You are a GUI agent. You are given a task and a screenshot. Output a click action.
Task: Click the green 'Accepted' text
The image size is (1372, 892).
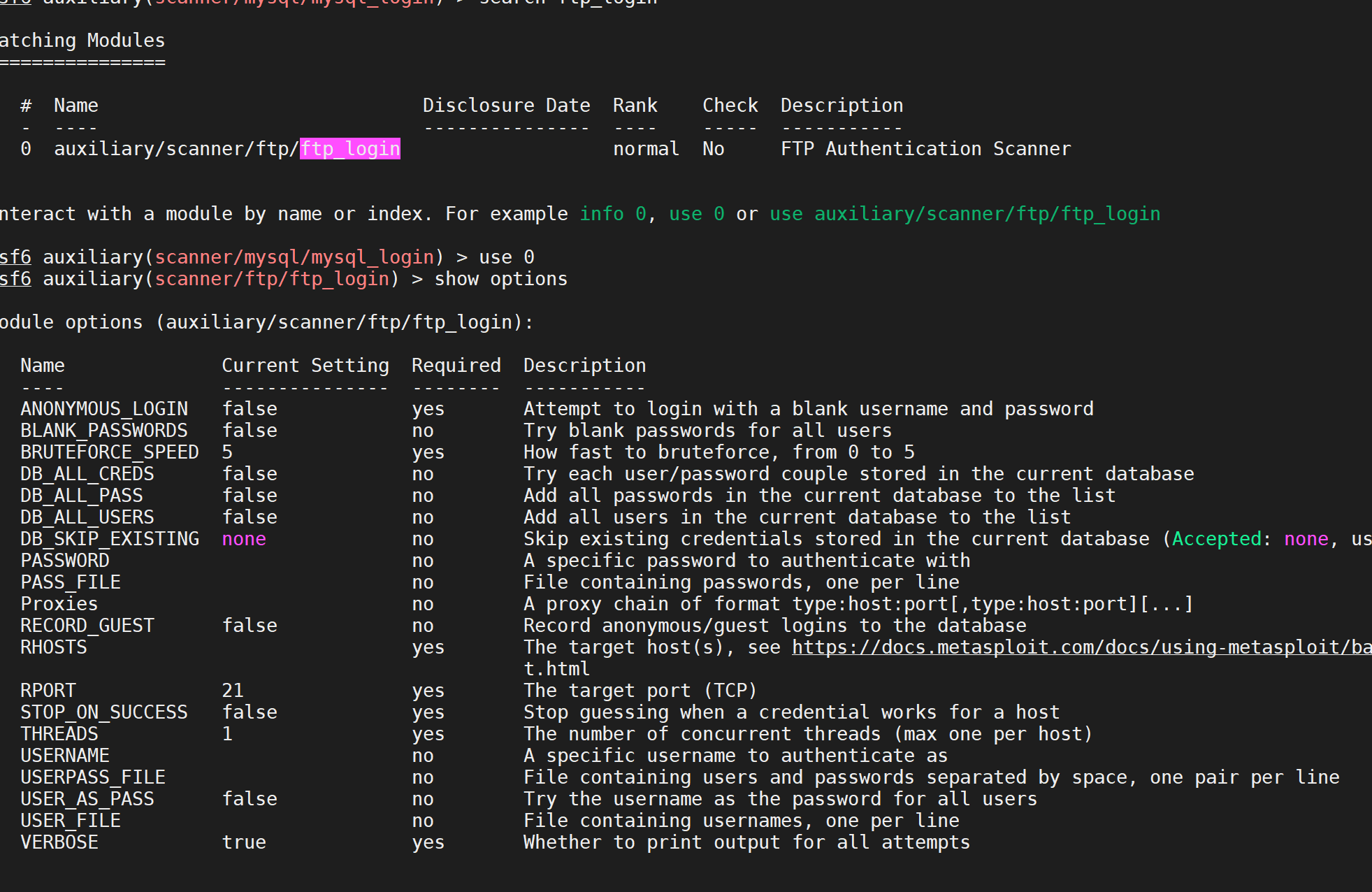tap(1216, 539)
